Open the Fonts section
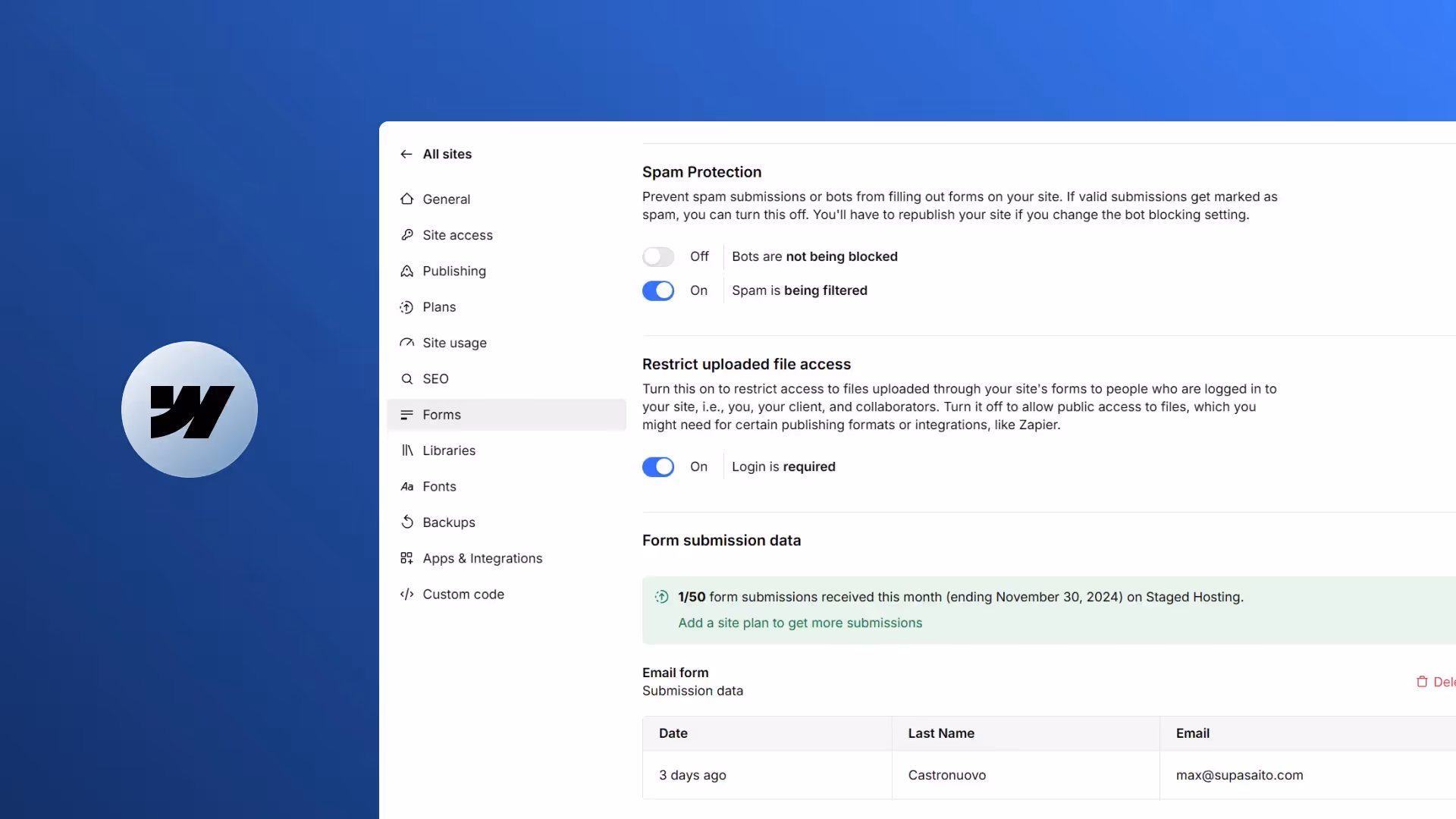The image size is (1456, 819). coord(439,486)
